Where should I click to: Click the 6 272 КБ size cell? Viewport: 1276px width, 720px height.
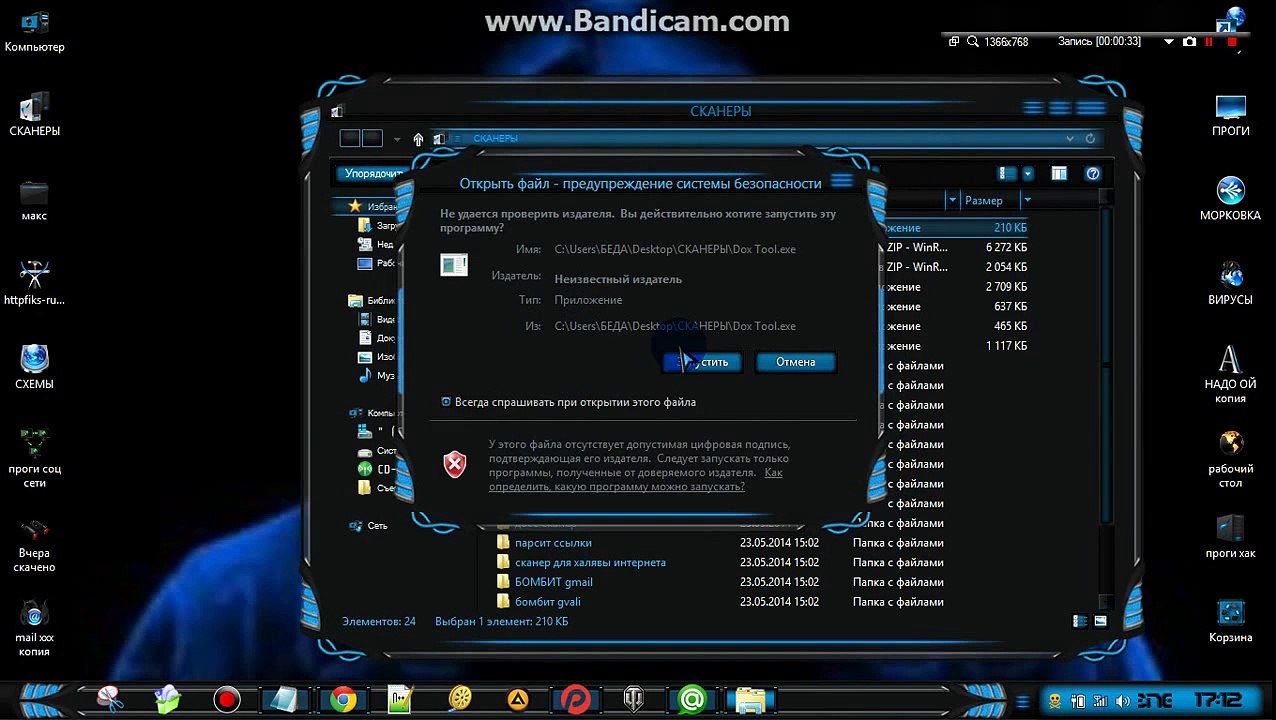1006,247
